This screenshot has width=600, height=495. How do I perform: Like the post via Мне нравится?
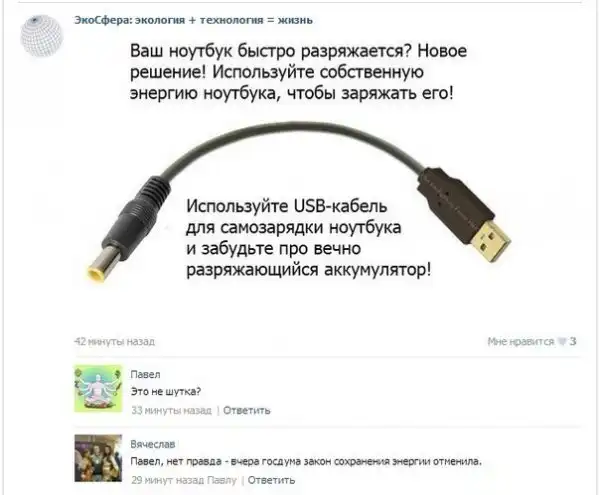tap(520, 341)
